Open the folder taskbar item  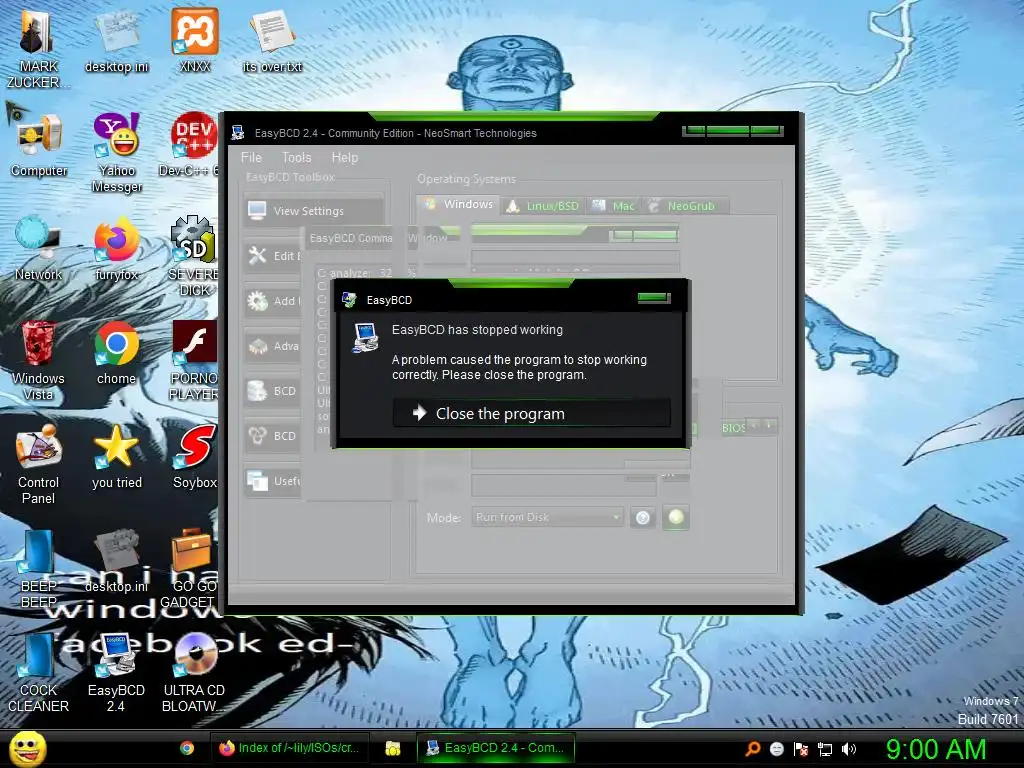click(x=392, y=748)
